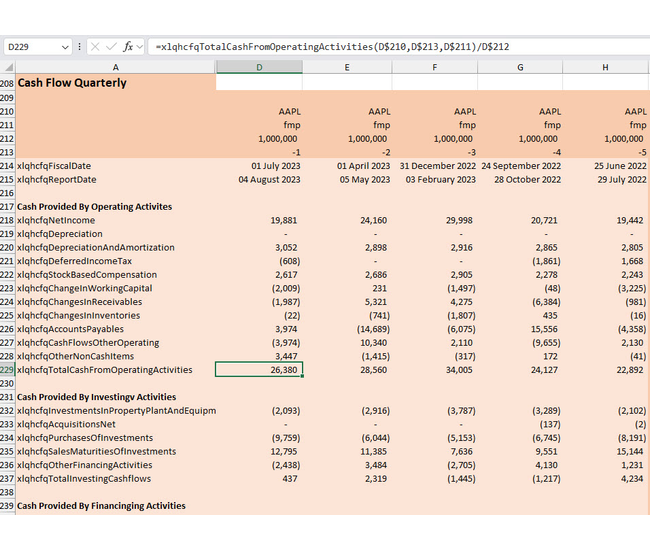Click the Cash Flow Quarterly title cell
The height and width of the screenshot is (550, 650).
pyautogui.click(x=116, y=83)
